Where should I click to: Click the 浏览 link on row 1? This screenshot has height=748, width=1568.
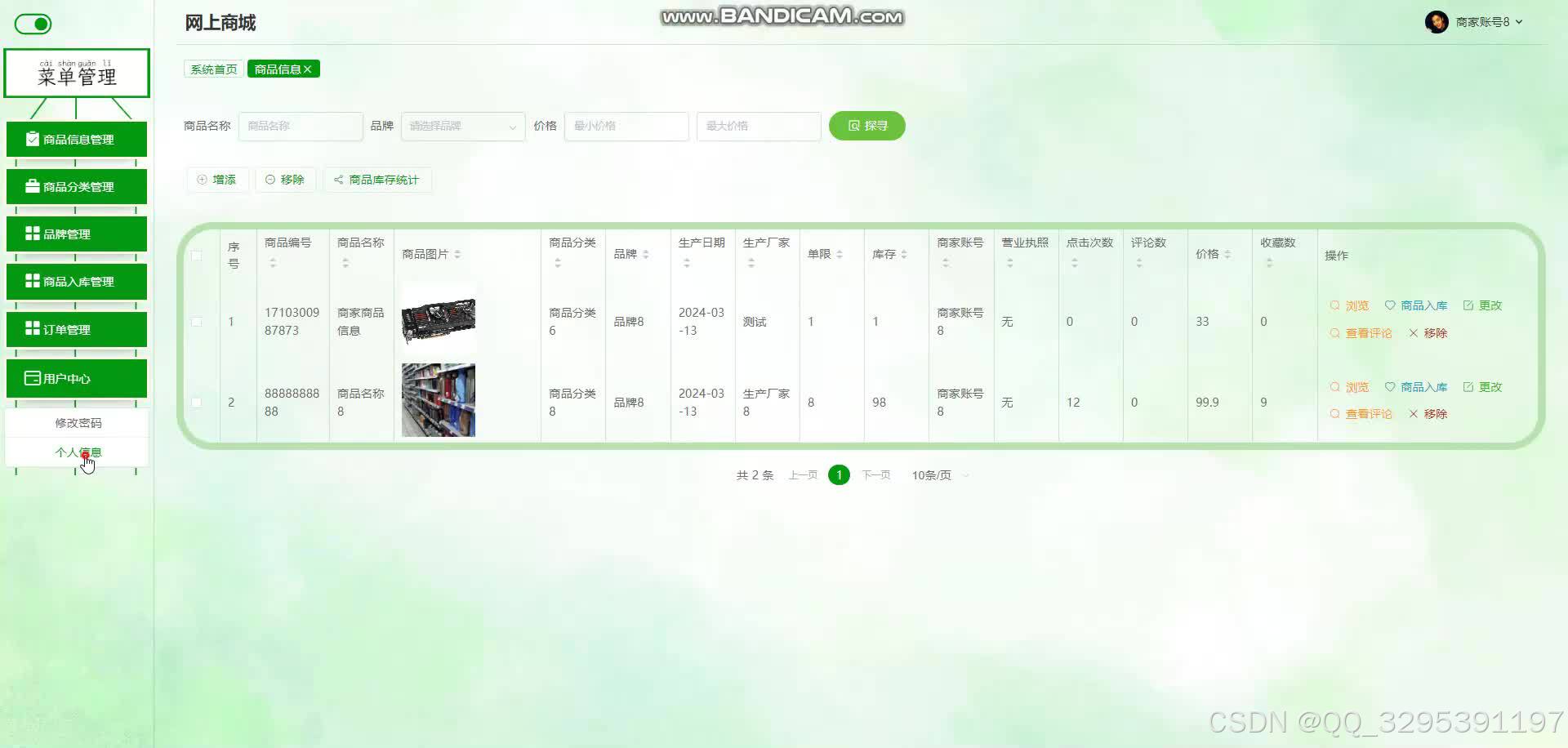(1356, 305)
